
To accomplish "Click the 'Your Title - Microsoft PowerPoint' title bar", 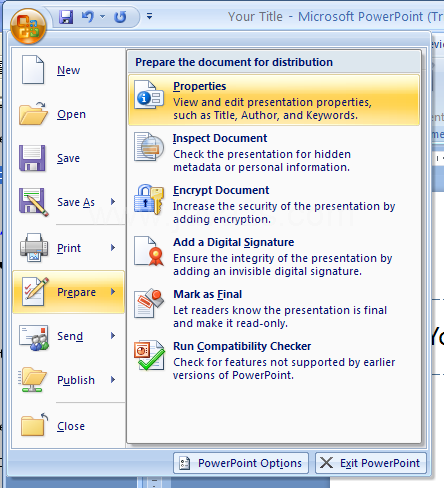I will point(335,16).
